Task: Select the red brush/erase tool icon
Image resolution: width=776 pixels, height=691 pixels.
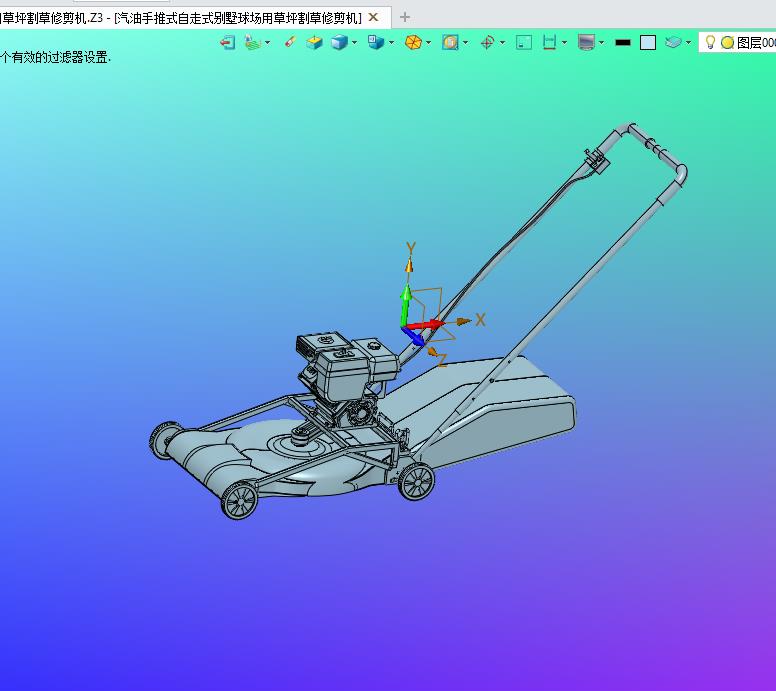Action: tap(291, 42)
